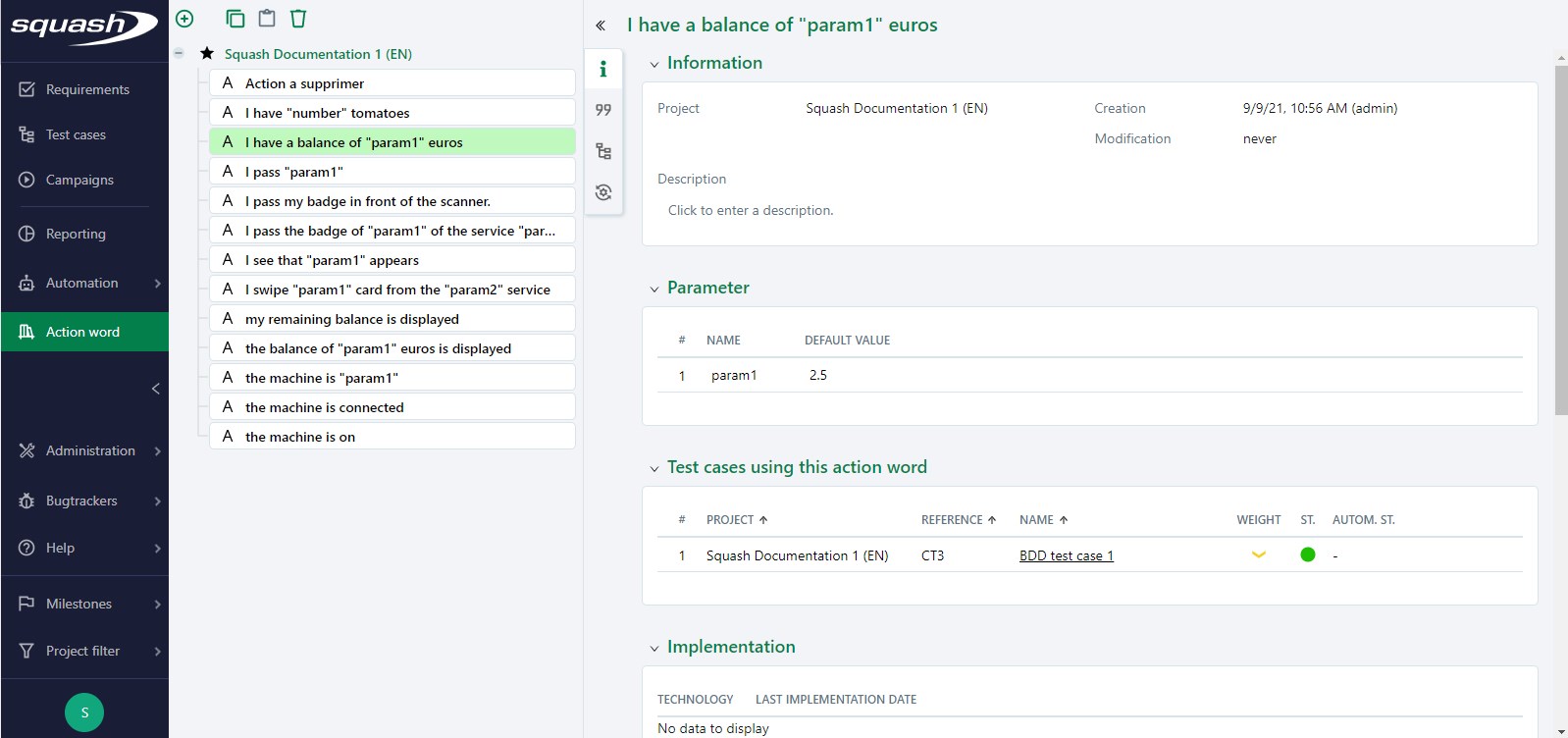Collapse the Squash Documentation 1 project tree
The height and width of the screenshot is (738, 1568).
coord(179,53)
